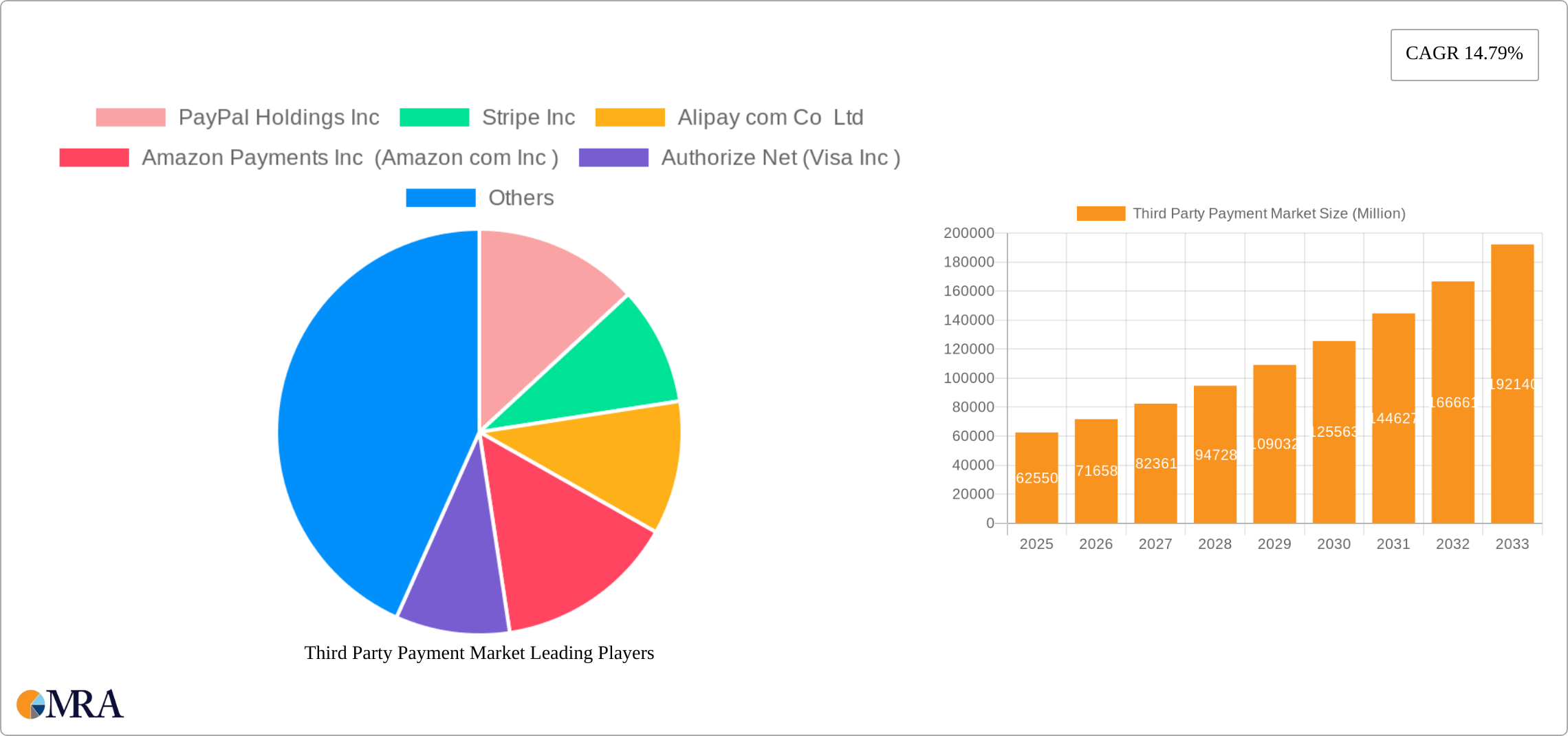
Task: Click the Third Party Payment Market Size legend swatch
Action: (1100, 213)
